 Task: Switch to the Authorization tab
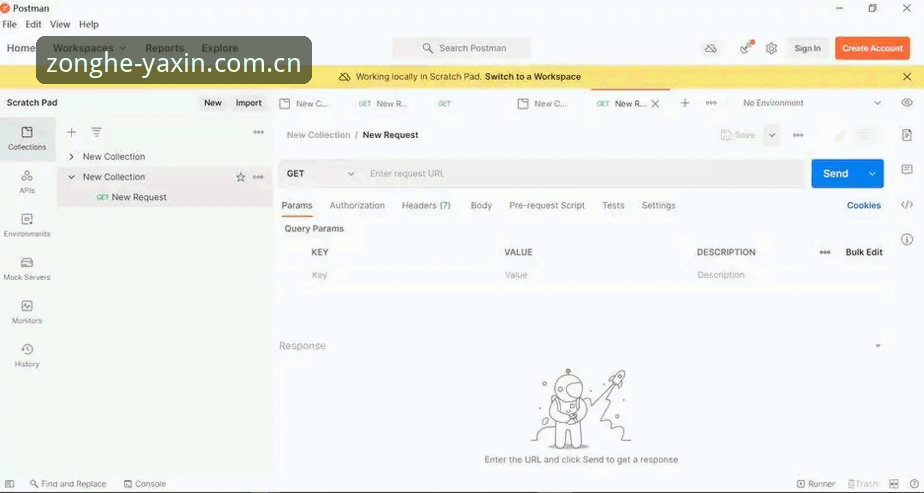[x=357, y=206]
